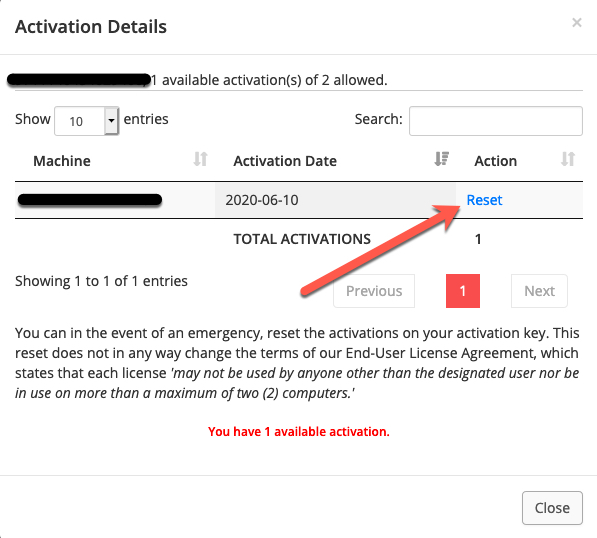Image resolution: width=597 pixels, height=538 pixels.
Task: Click the Activation Details dialog title
Action: [x=91, y=27]
